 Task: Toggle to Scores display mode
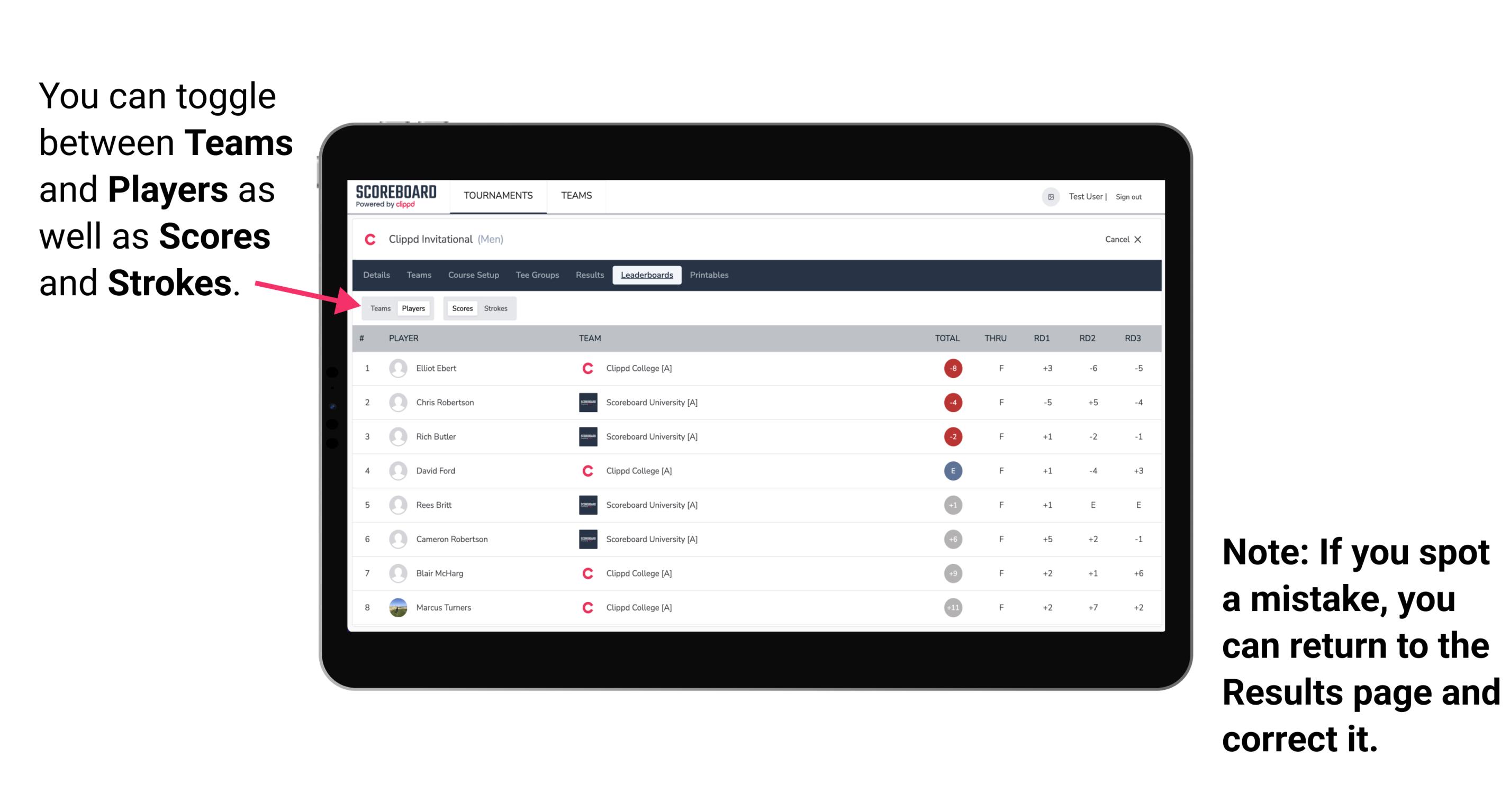point(461,308)
